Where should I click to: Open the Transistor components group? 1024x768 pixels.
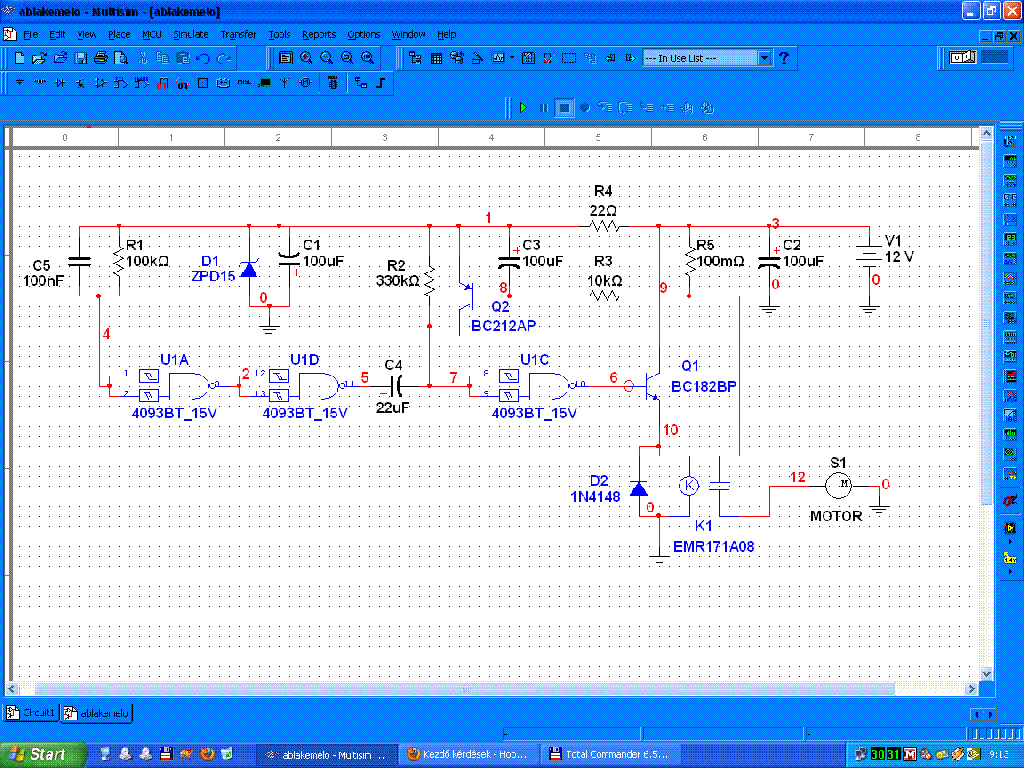pyautogui.click(x=80, y=83)
